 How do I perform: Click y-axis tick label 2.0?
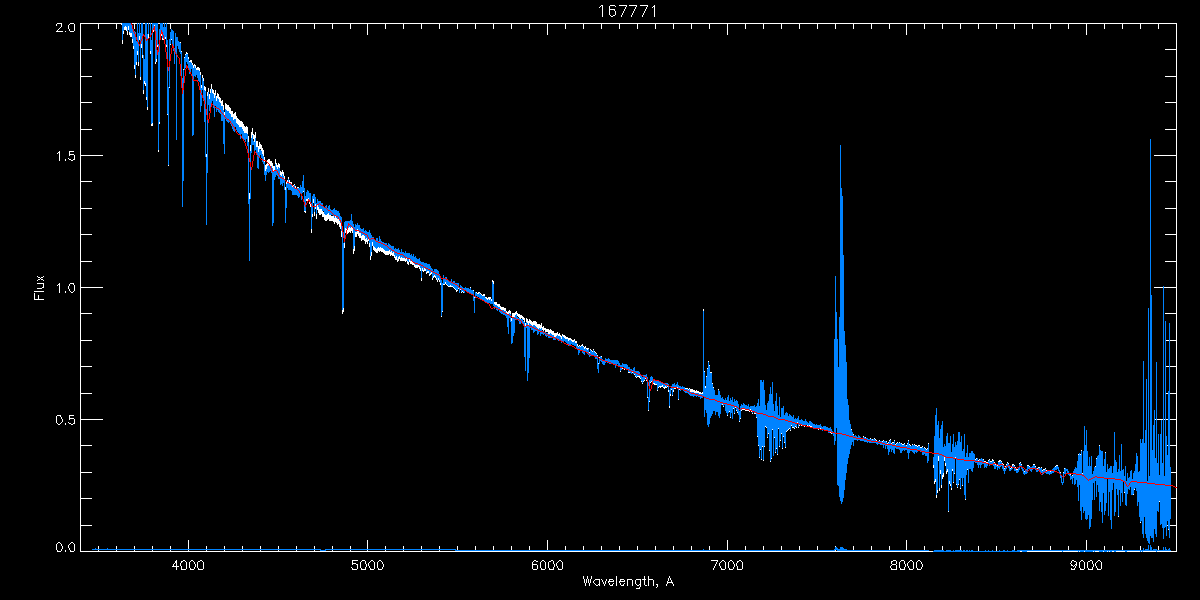pyautogui.click(x=65, y=28)
